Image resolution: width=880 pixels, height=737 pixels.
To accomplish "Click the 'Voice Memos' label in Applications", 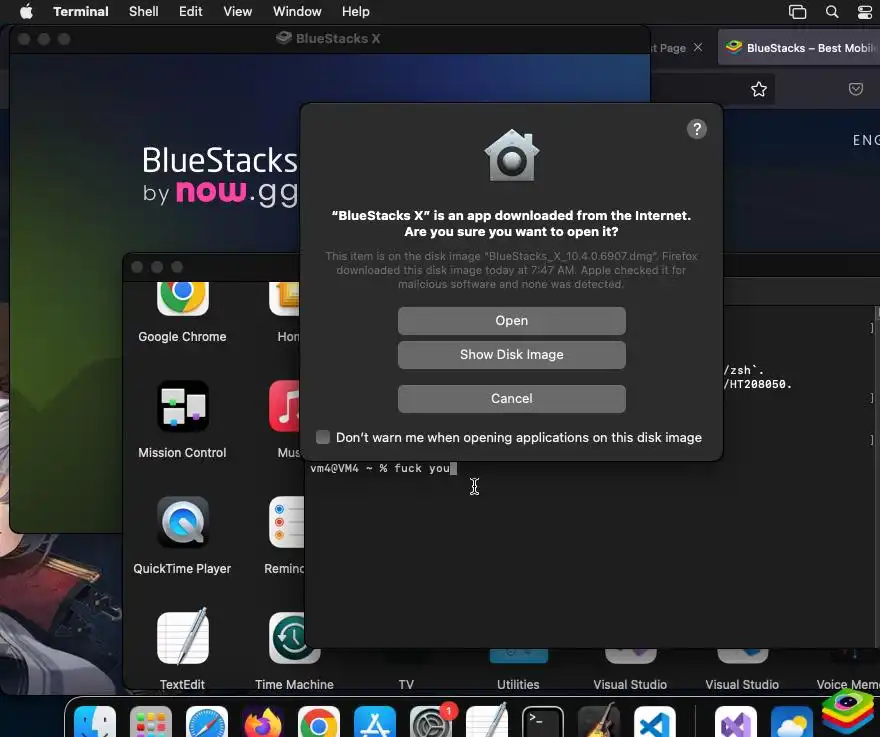I will tap(847, 684).
